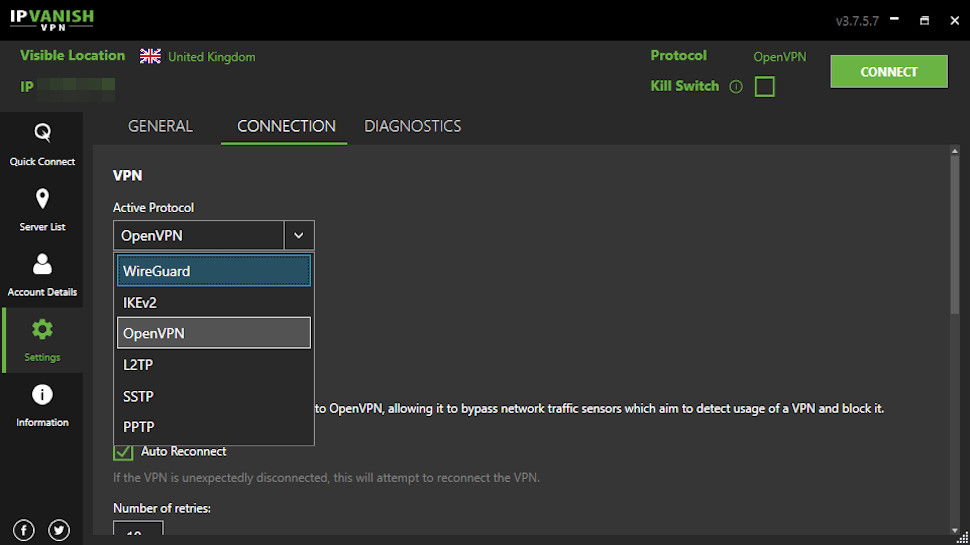The image size is (970, 545).
Task: Click the green CONNECT button
Action: click(889, 72)
